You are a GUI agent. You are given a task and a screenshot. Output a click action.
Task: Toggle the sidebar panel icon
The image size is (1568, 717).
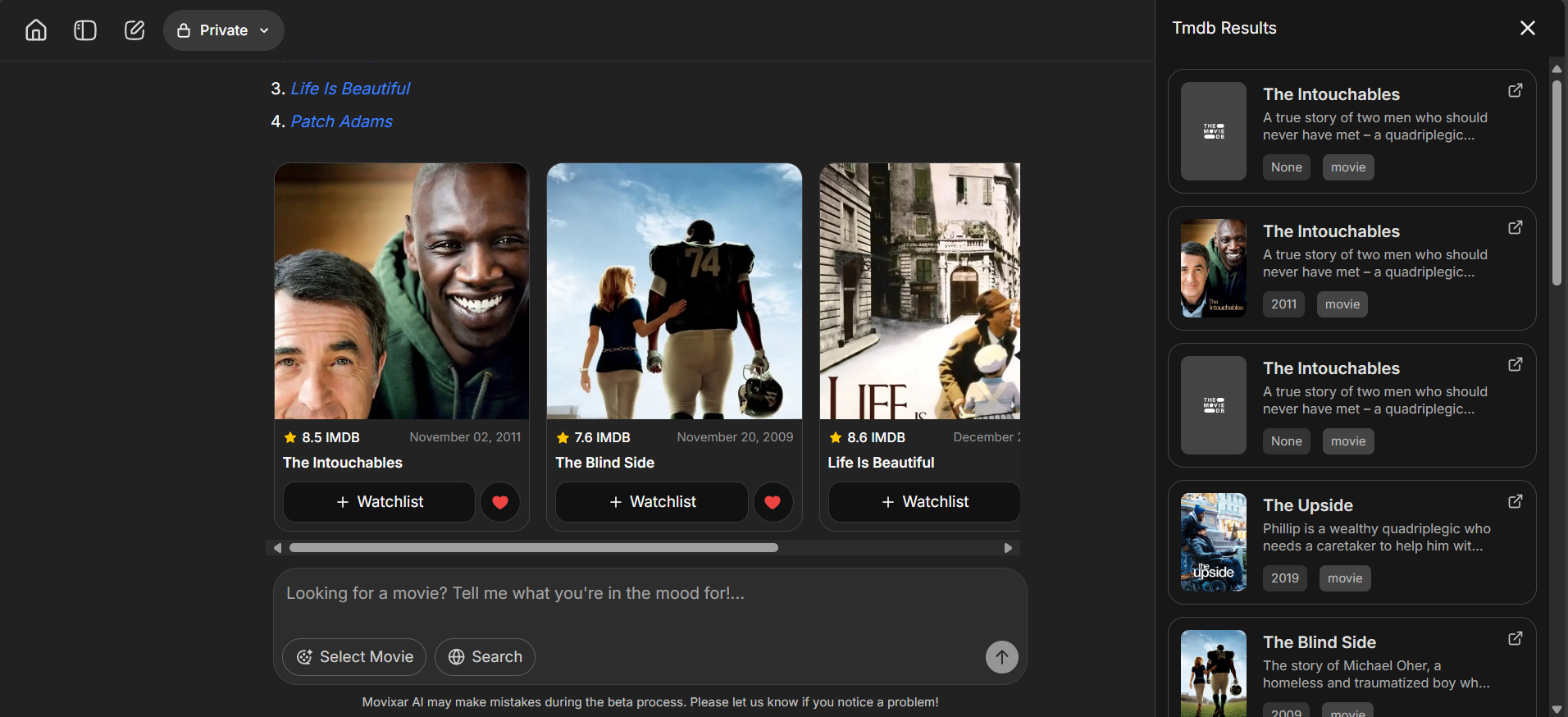[85, 30]
